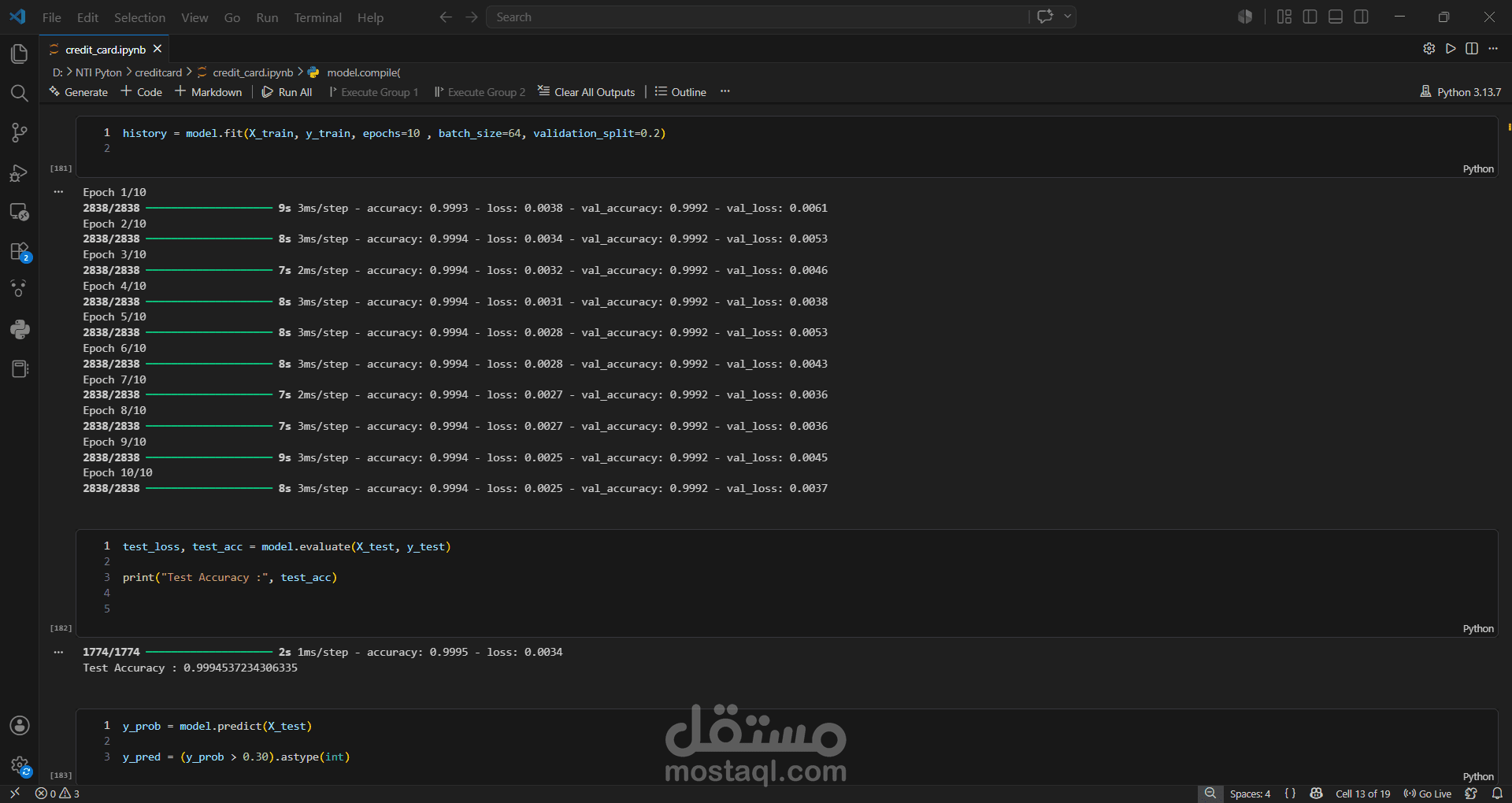
Task: Add a new Code cell
Action: click(142, 92)
